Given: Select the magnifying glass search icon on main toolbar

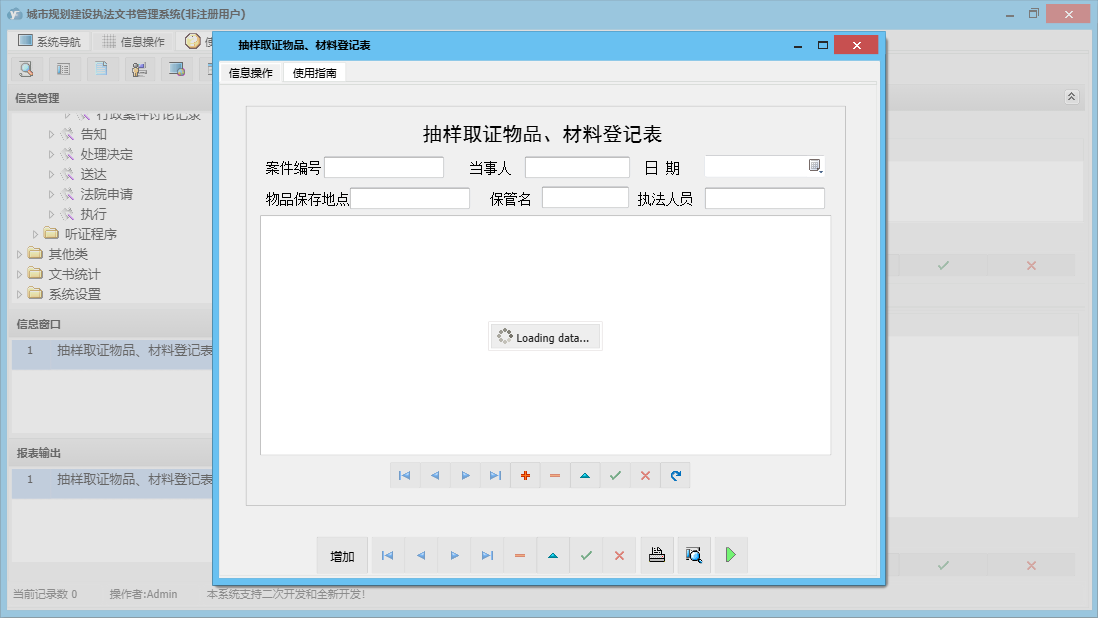Looking at the screenshot, I should coord(25,68).
